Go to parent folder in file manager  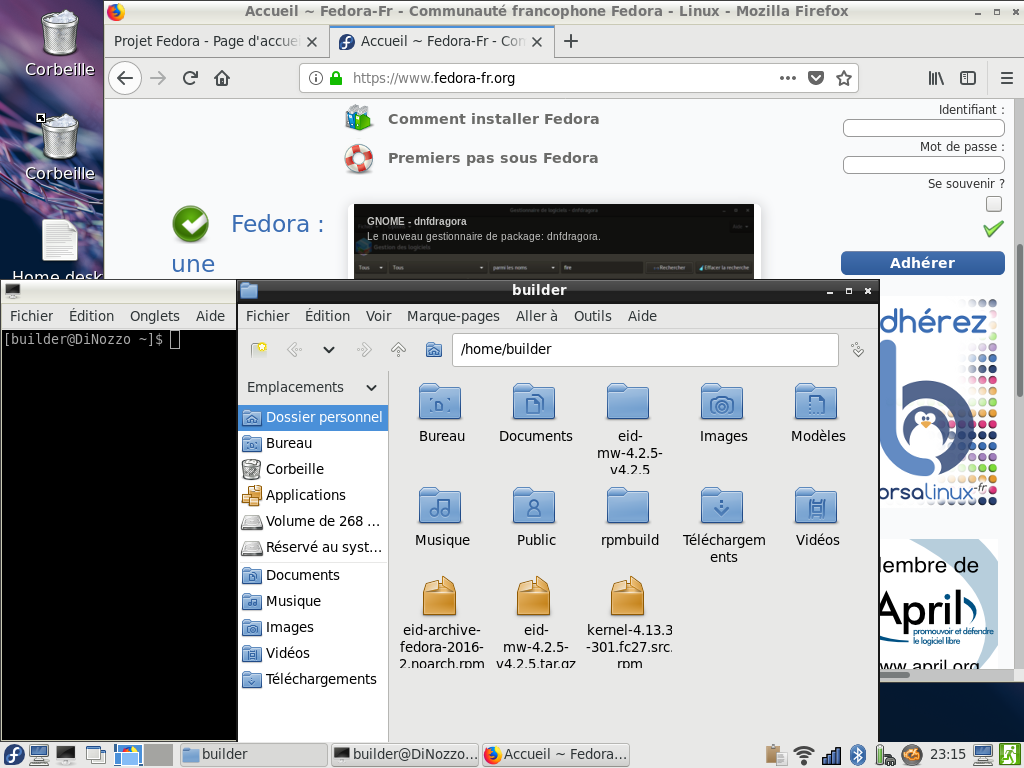pos(398,349)
